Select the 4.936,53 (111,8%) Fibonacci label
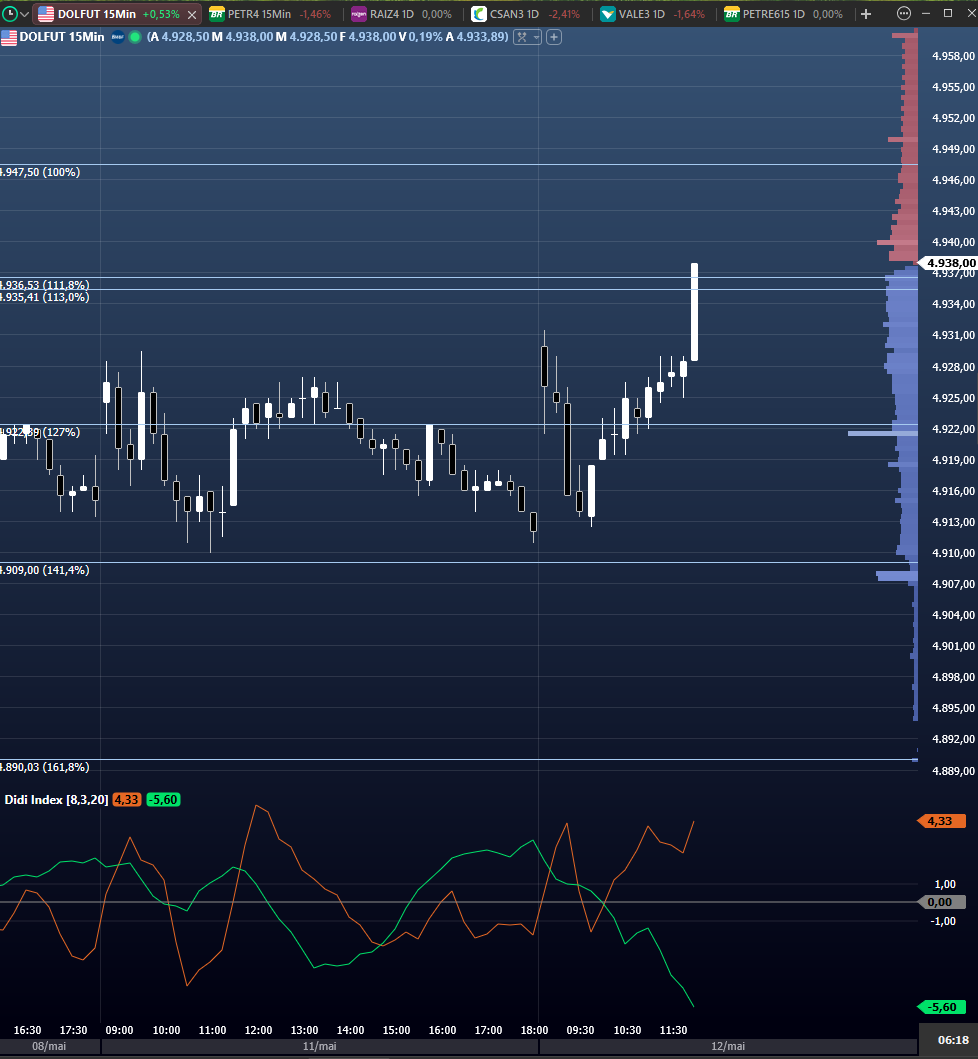This screenshot has width=978, height=1059. 45,284
